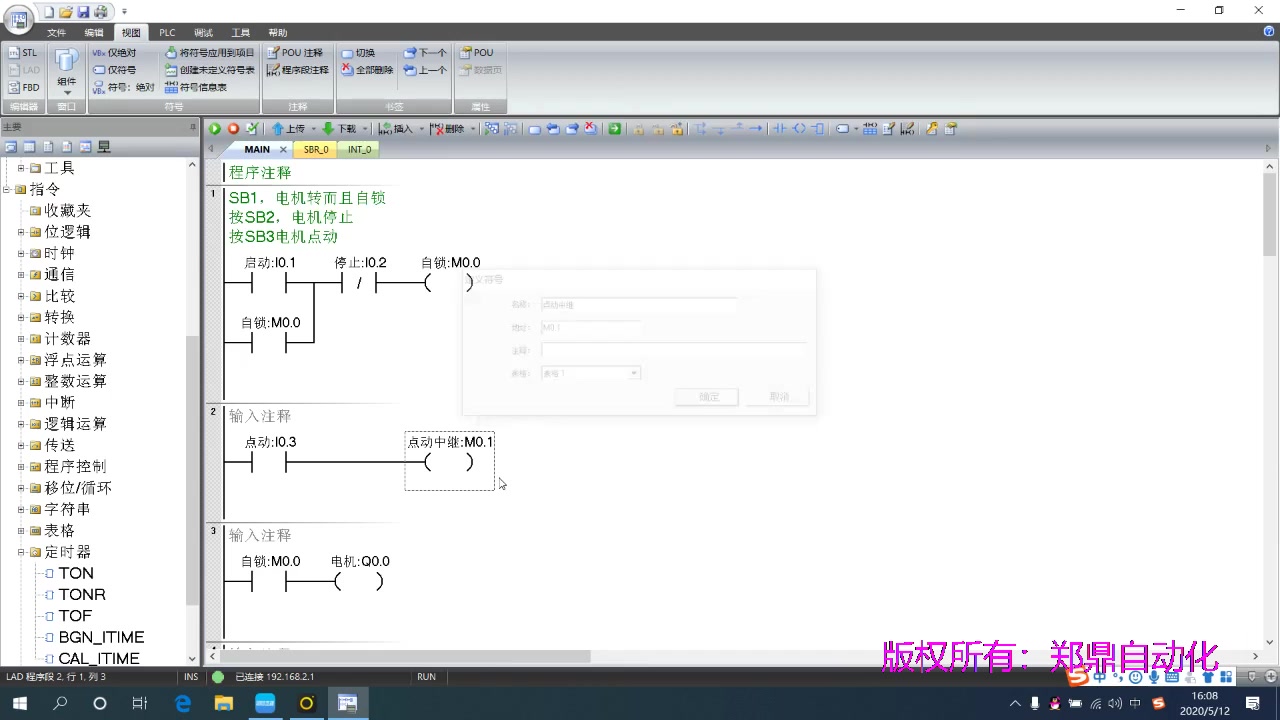
Task: Click 将符号应用到项目
Action: (x=210, y=53)
